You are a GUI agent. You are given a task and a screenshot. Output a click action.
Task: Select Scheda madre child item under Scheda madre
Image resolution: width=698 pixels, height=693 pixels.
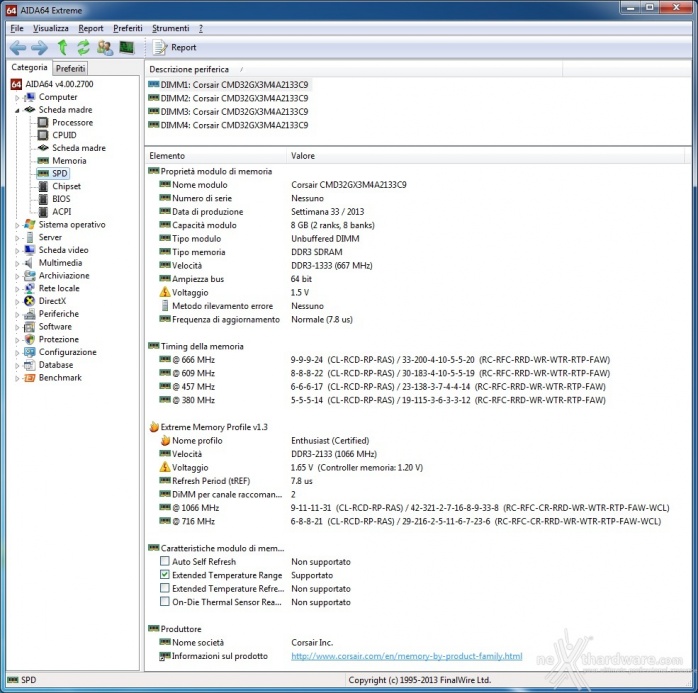pos(79,148)
